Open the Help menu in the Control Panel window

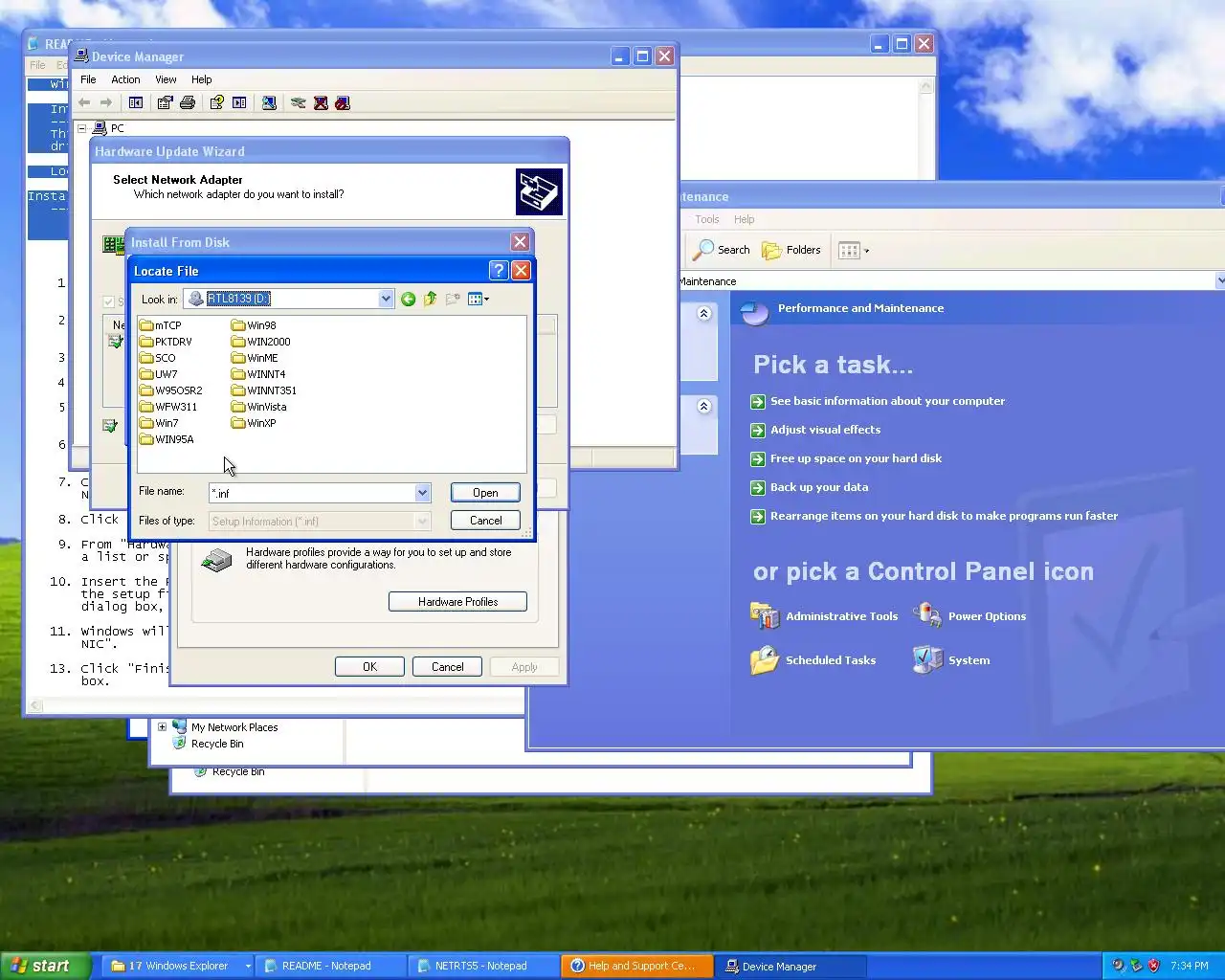click(744, 219)
